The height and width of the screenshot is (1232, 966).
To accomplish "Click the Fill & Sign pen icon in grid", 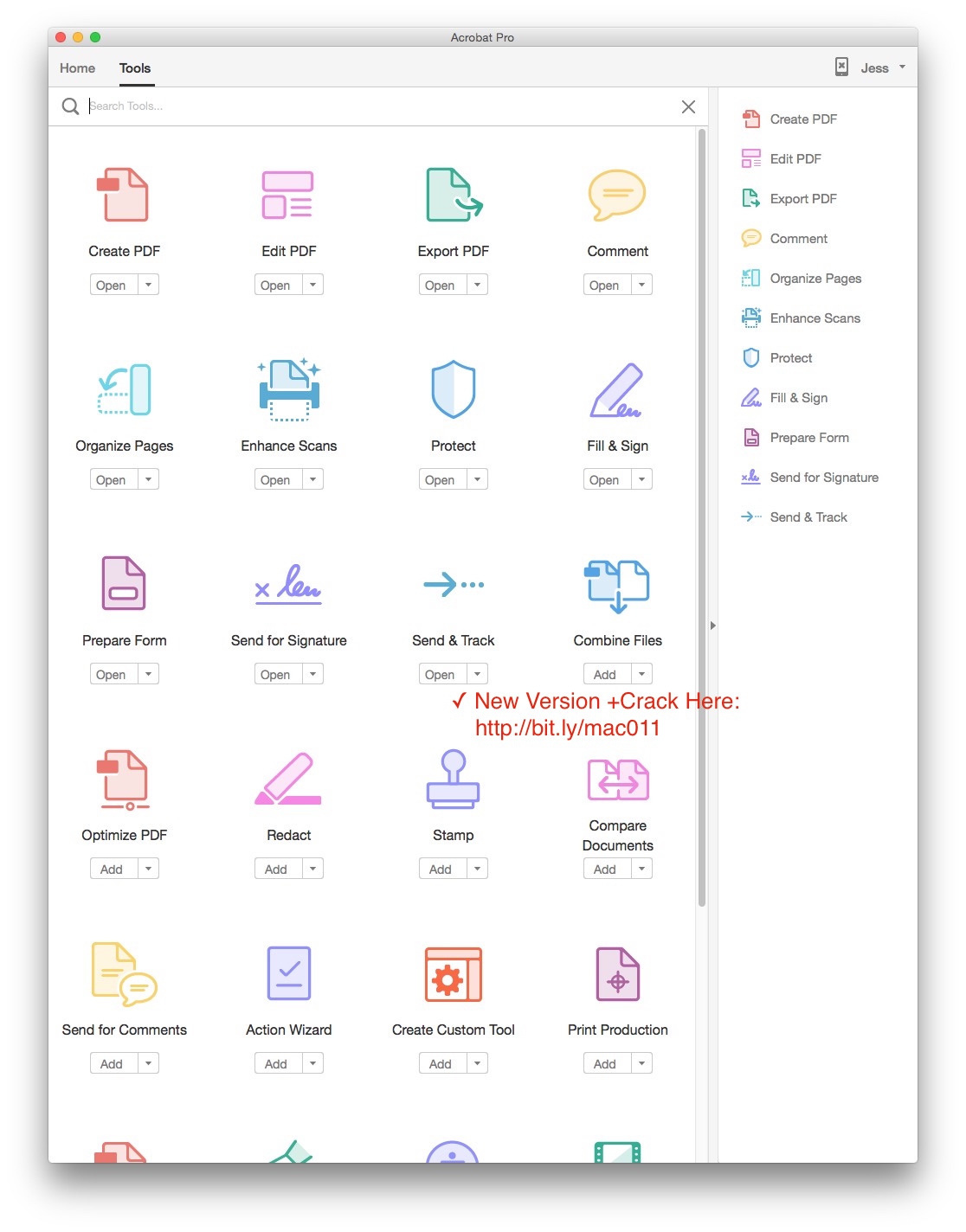I will pos(616,390).
